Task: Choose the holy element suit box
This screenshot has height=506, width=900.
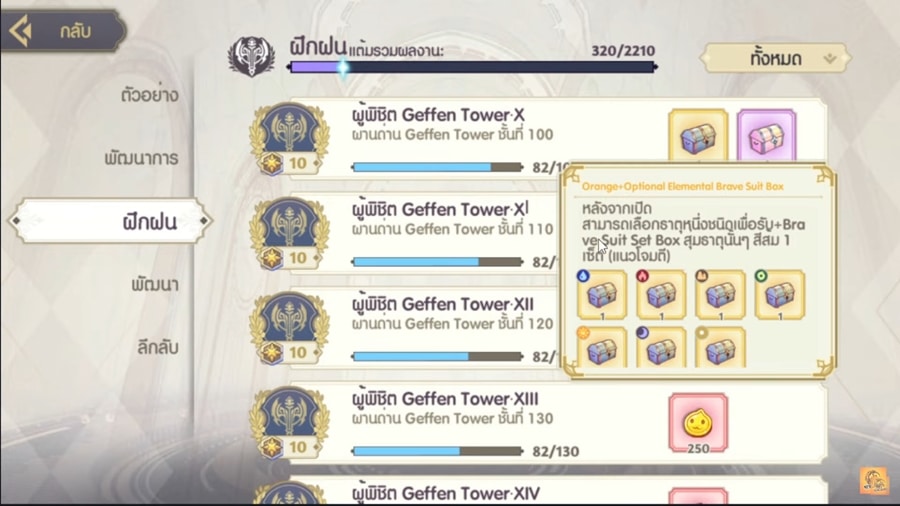Action: click(602, 347)
